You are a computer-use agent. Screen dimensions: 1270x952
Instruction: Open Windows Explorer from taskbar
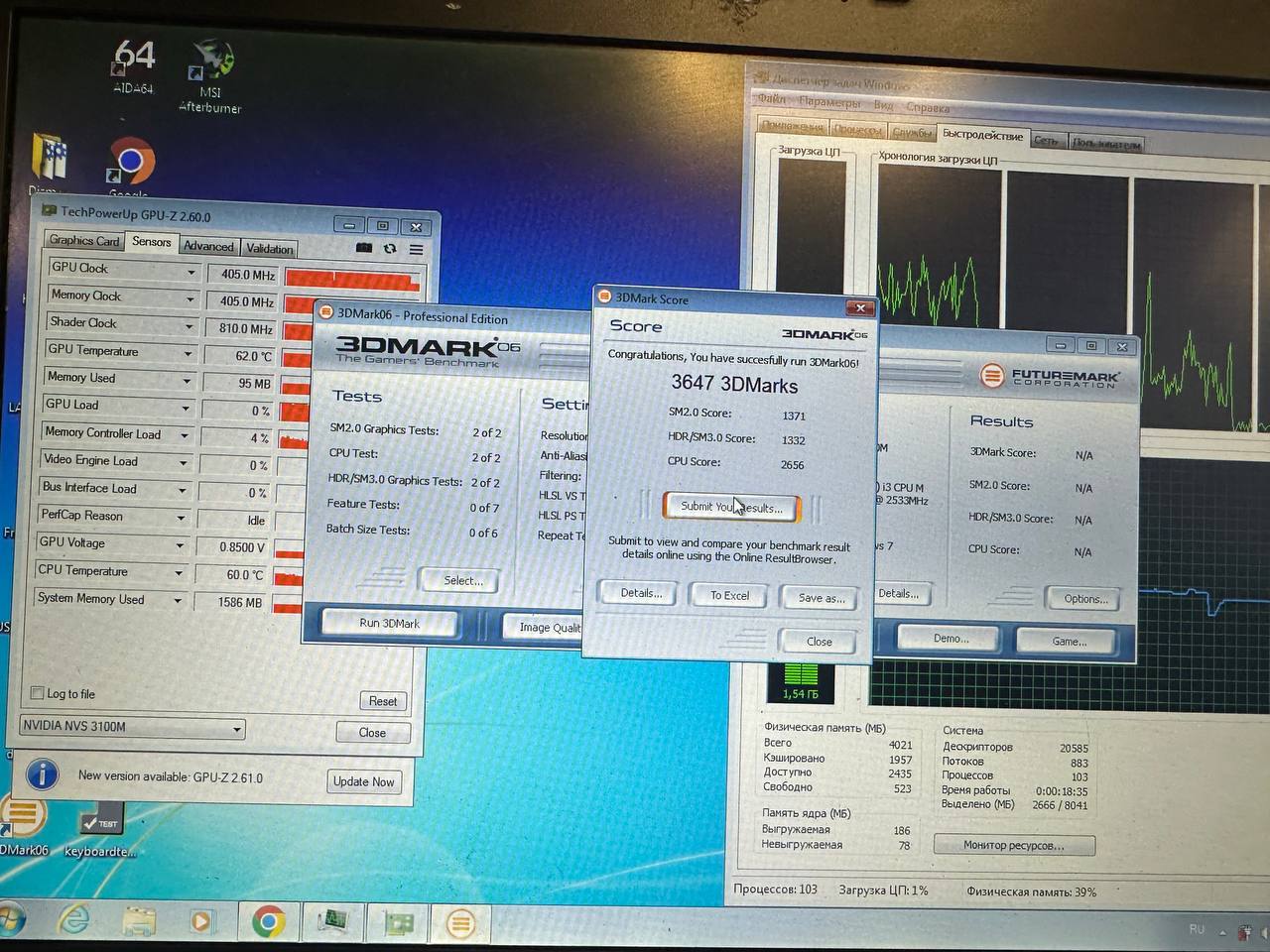[139, 922]
